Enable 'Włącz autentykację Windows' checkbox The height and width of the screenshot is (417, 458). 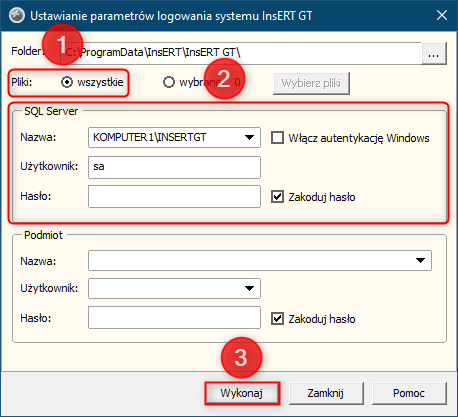click(277, 138)
